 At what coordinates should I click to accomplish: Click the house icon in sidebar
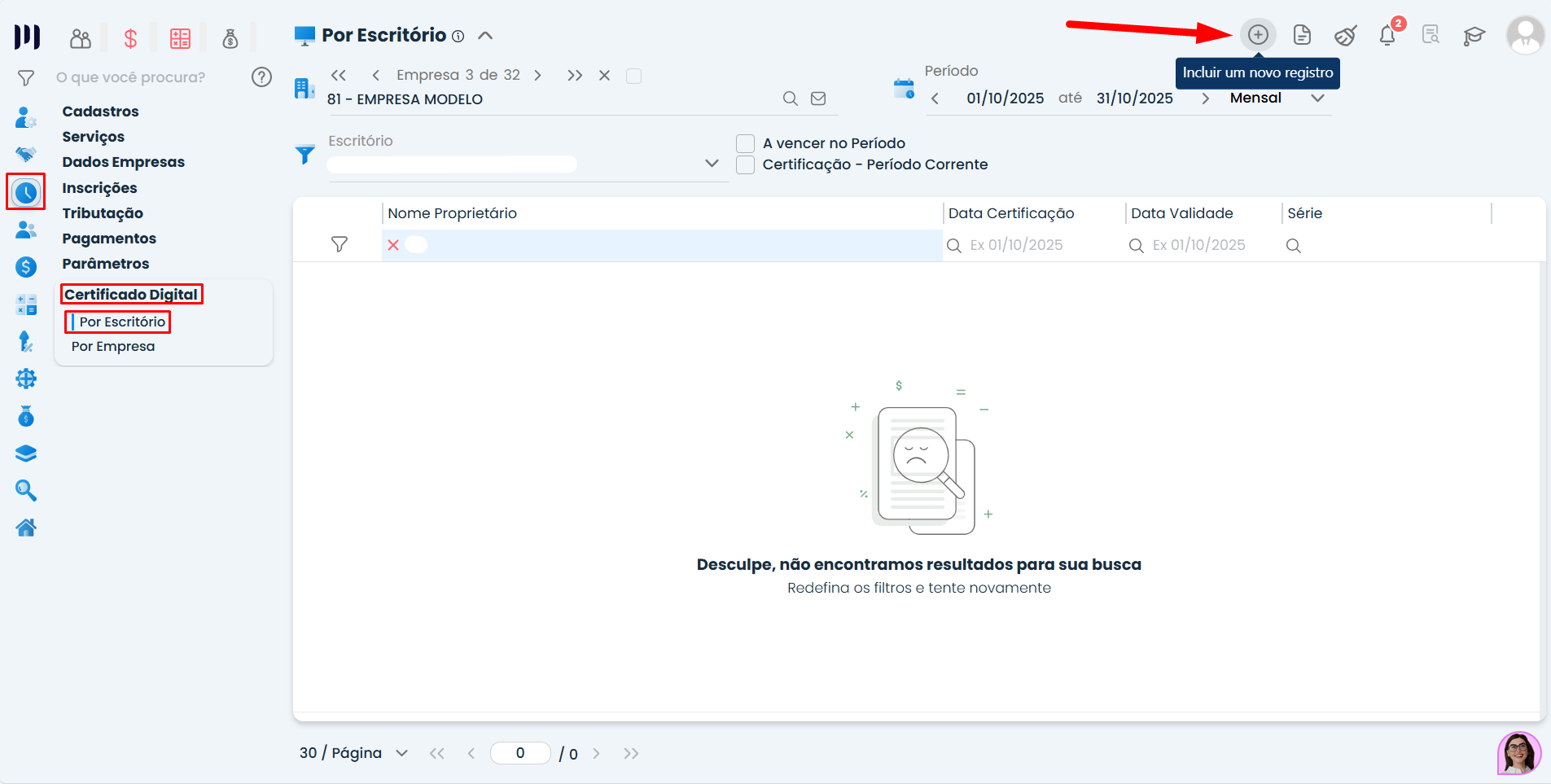point(26,528)
